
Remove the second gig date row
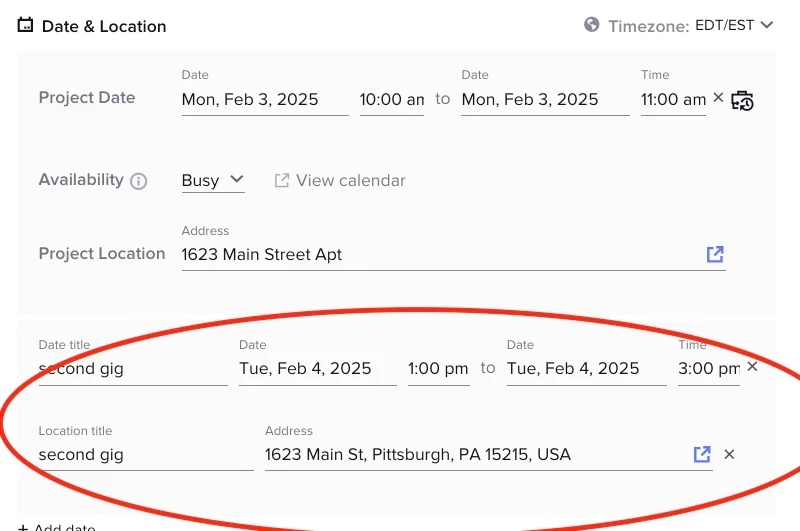click(x=753, y=367)
